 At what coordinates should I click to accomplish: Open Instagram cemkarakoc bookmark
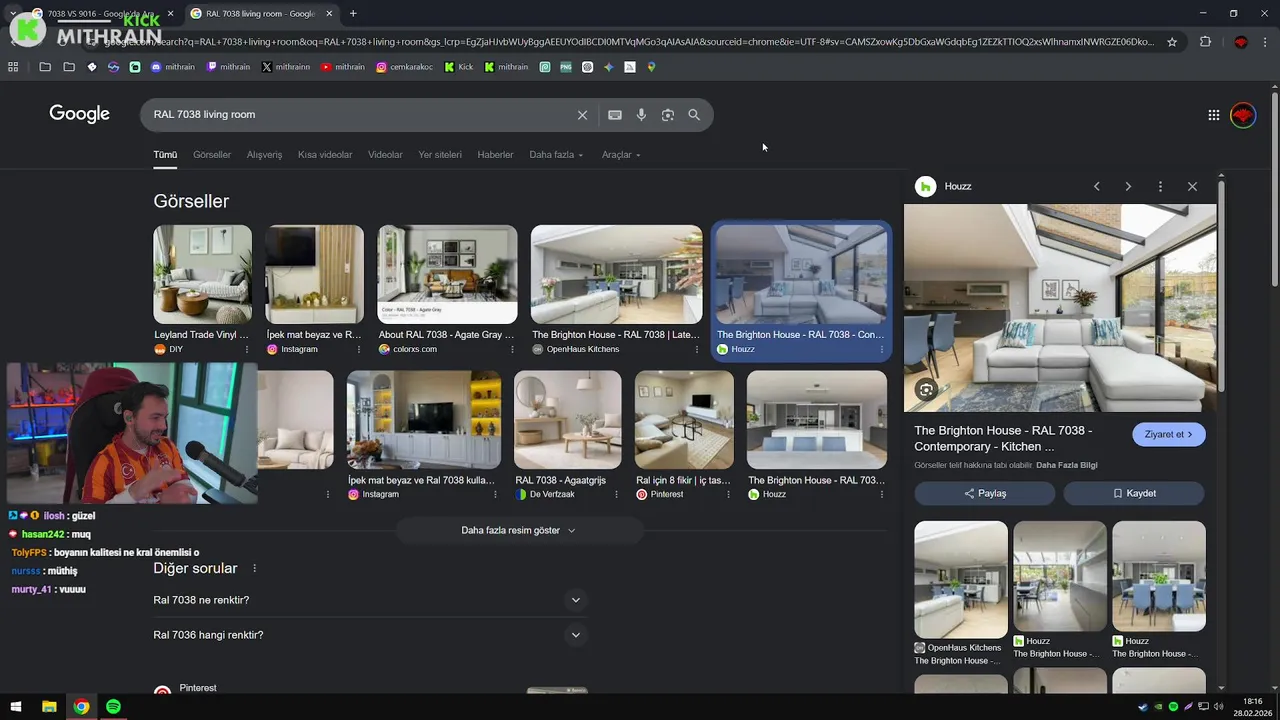click(x=405, y=67)
